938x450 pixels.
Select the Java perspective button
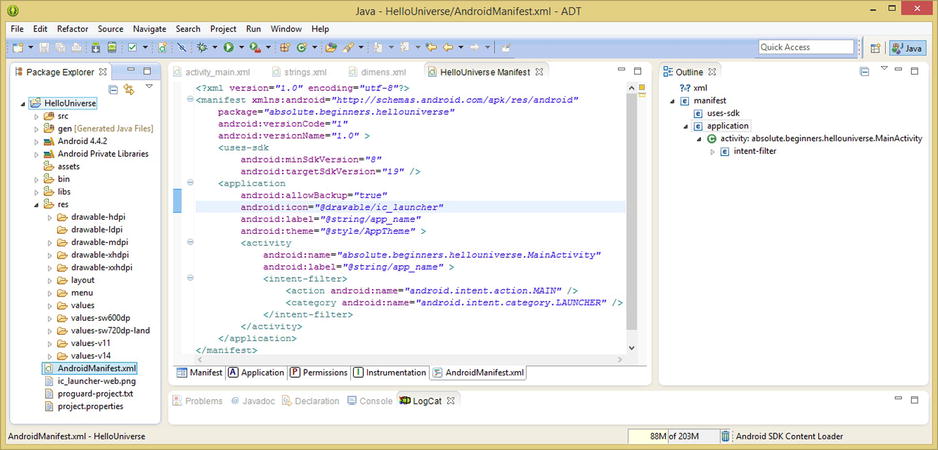[908, 48]
